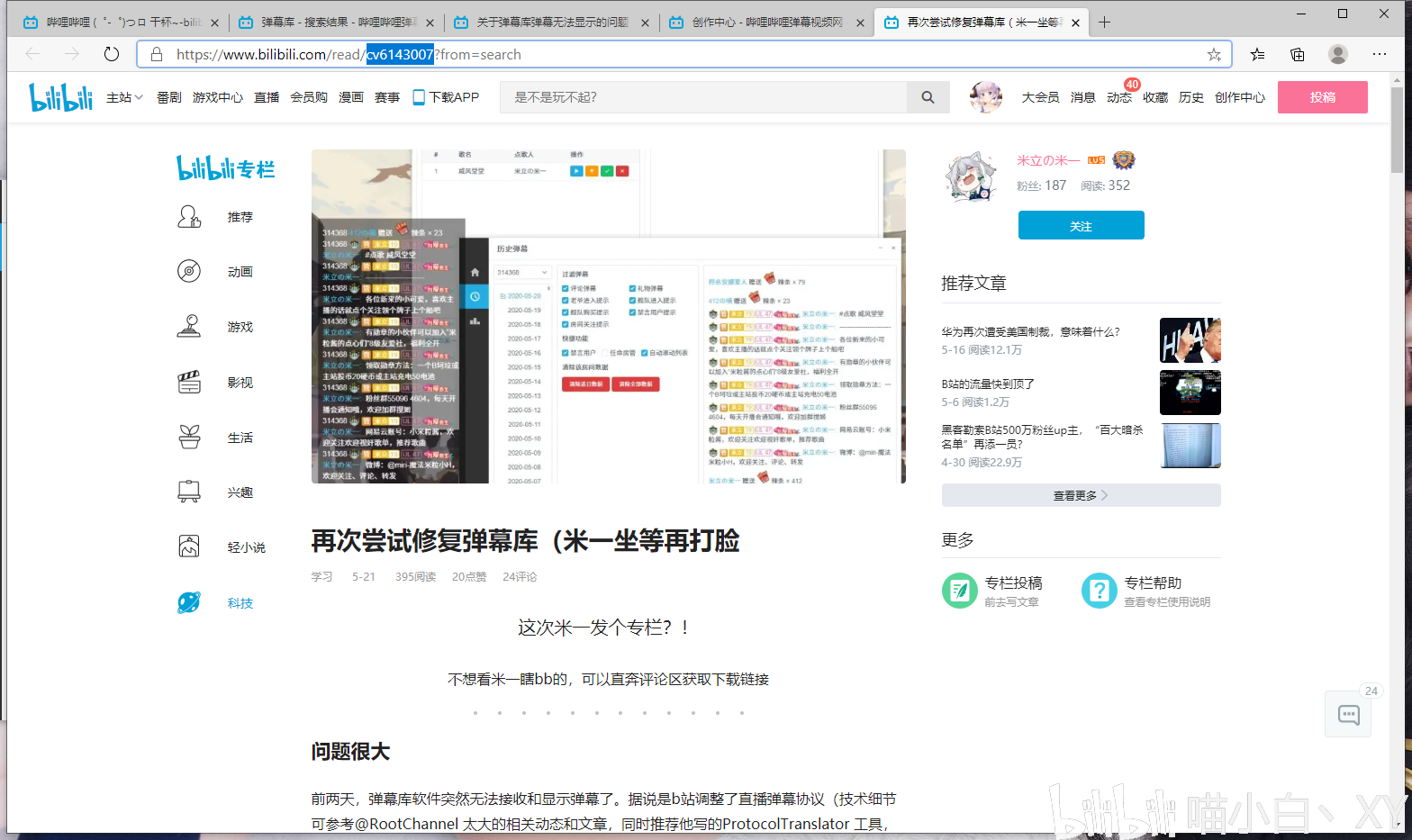Click the site search input field
The image size is (1412, 840).
tap(703, 97)
